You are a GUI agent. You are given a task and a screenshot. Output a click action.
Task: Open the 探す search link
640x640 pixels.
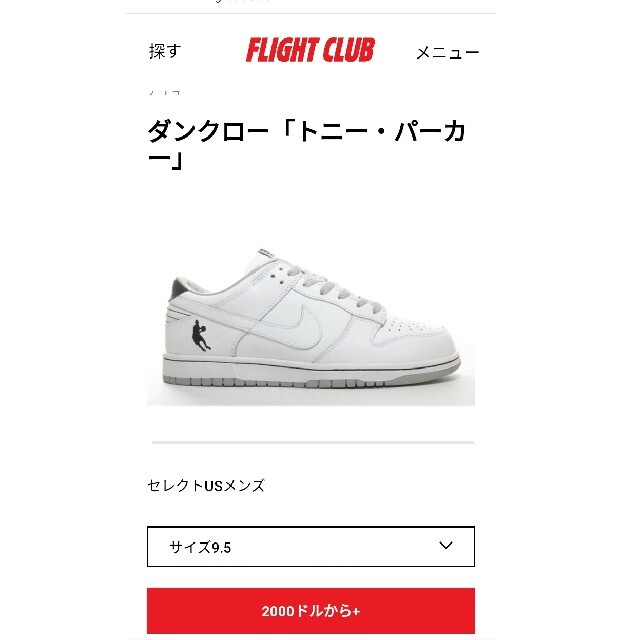(x=165, y=51)
